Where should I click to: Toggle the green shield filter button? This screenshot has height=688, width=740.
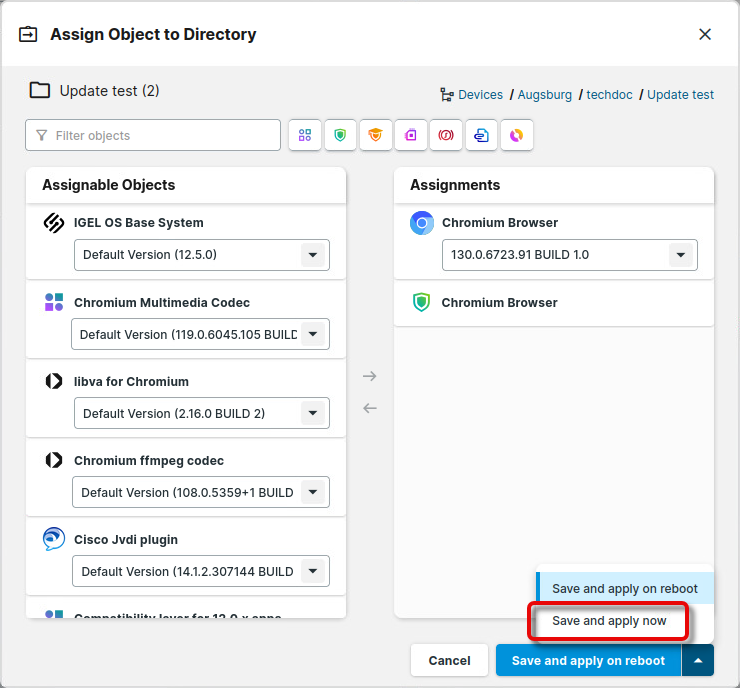tap(340, 135)
